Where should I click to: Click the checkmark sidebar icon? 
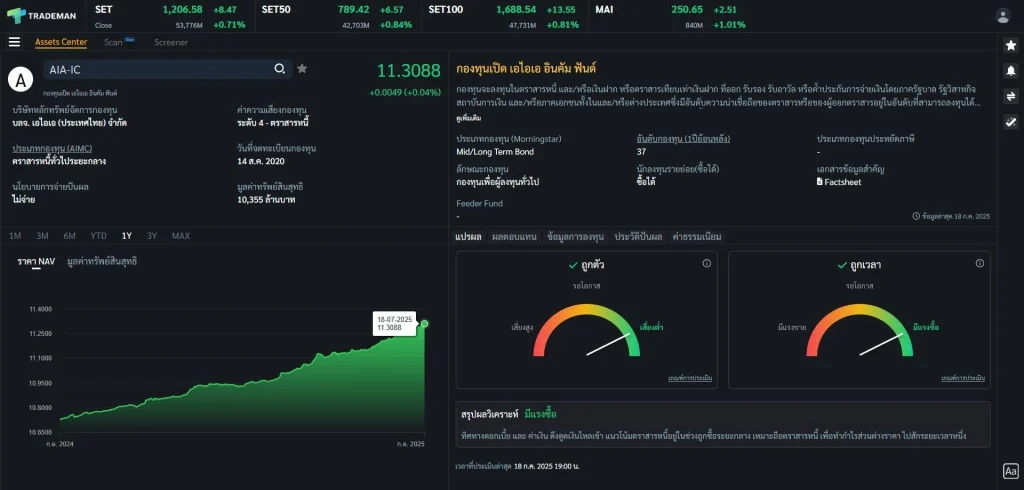point(1010,122)
